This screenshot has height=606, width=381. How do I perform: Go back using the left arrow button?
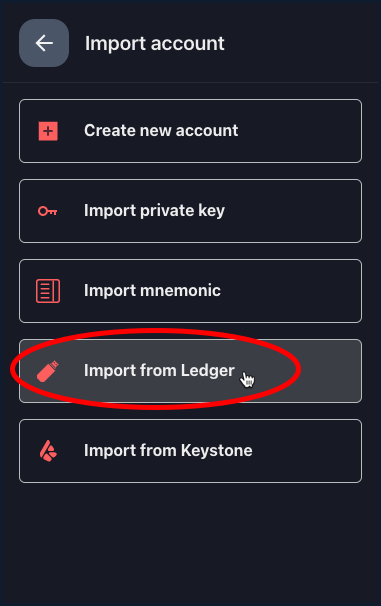(44, 43)
